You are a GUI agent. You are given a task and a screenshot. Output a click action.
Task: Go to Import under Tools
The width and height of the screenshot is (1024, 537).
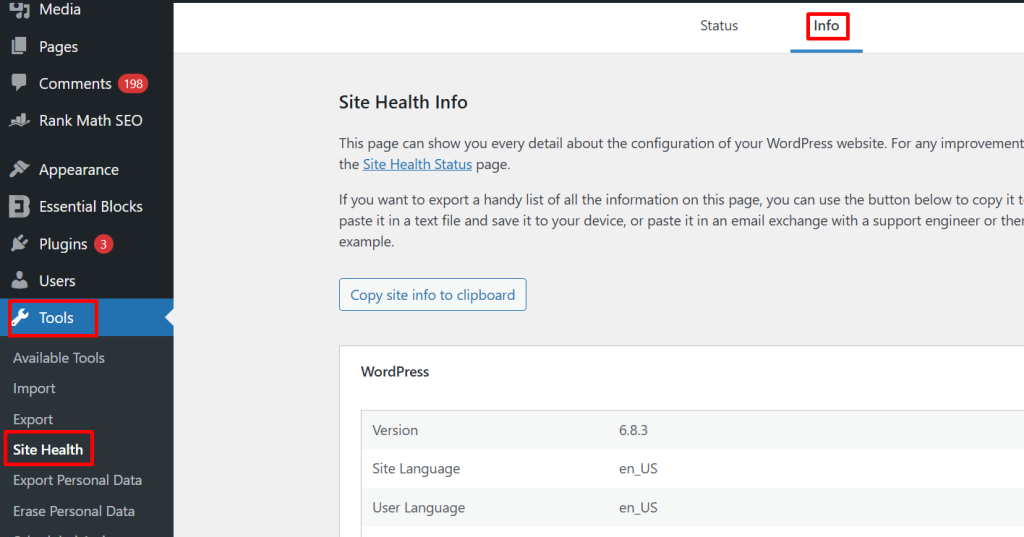[x=34, y=389]
